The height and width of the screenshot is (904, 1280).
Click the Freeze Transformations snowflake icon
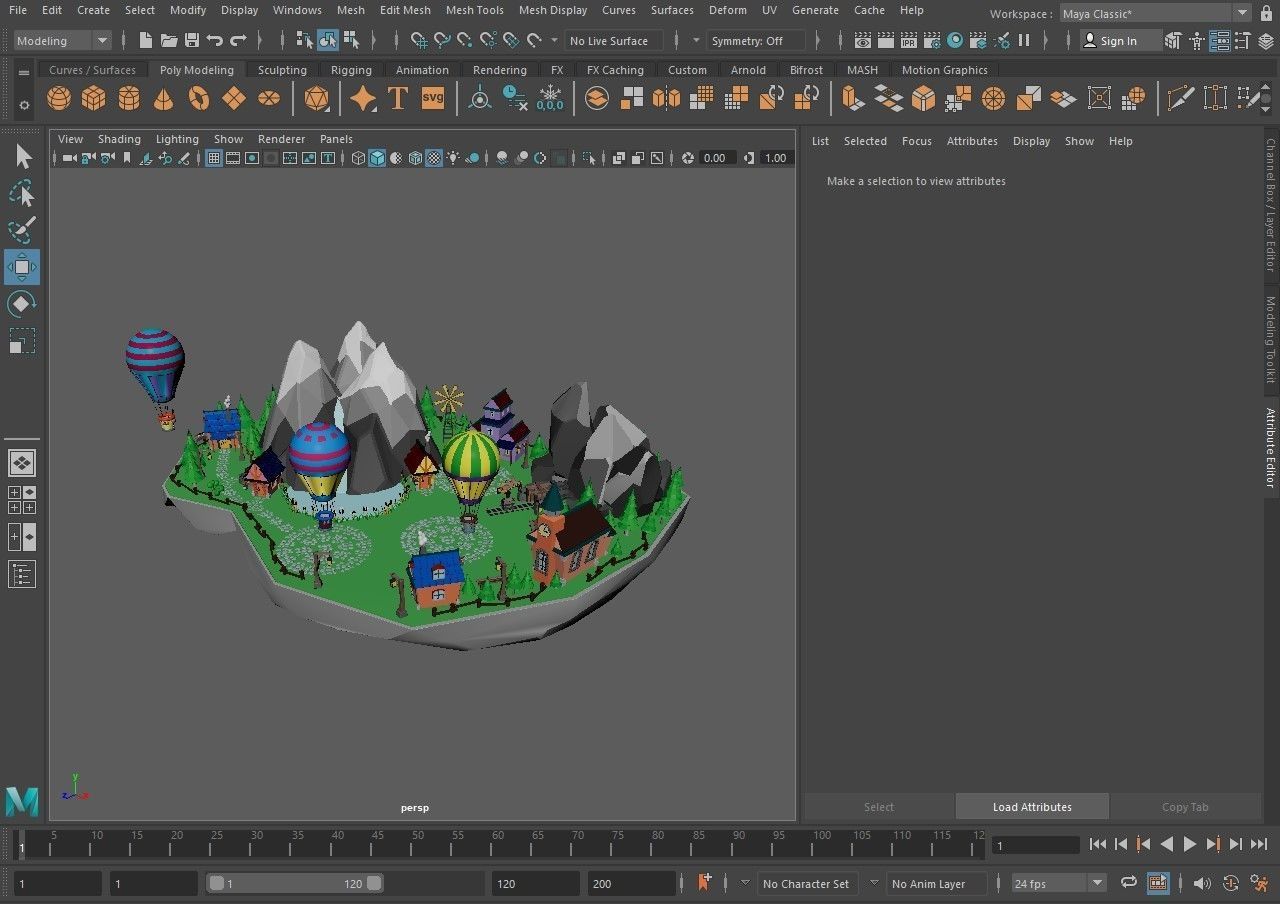click(550, 98)
